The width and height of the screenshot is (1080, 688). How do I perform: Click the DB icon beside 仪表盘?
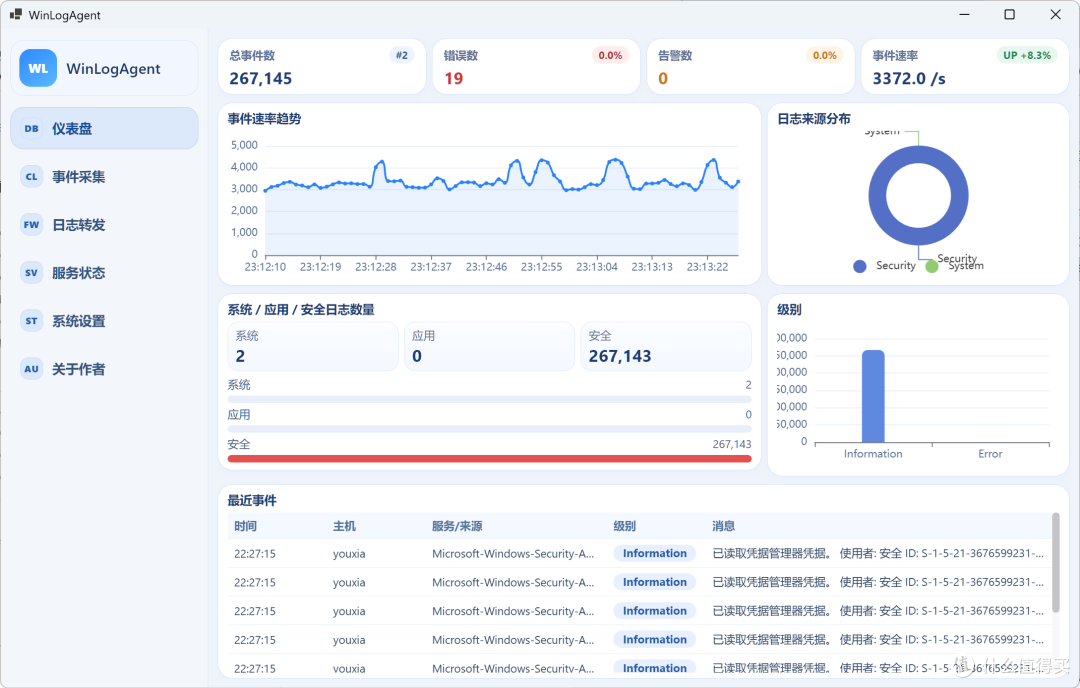click(x=32, y=128)
